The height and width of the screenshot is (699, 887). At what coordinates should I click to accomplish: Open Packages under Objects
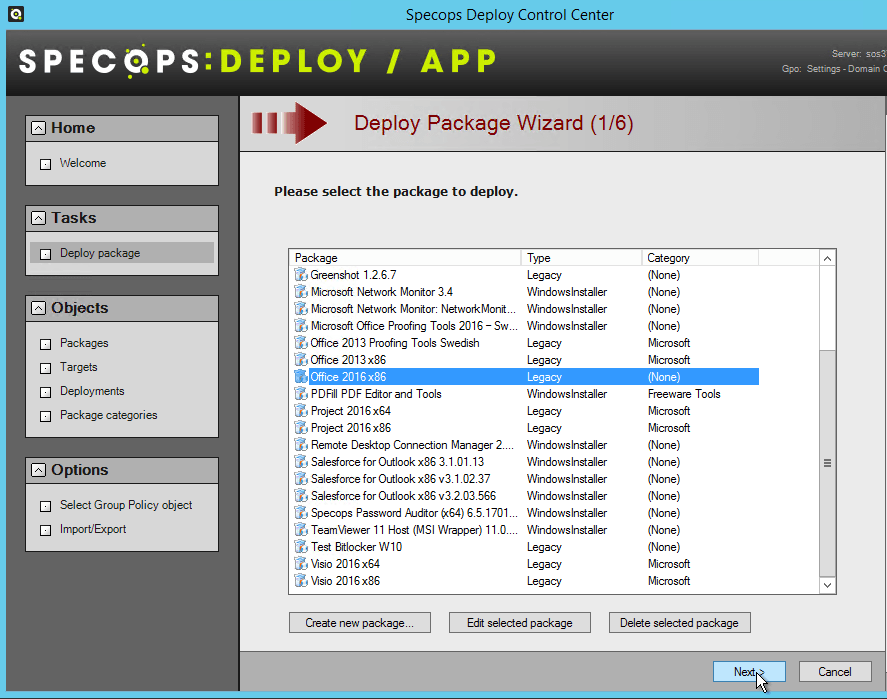(x=84, y=343)
